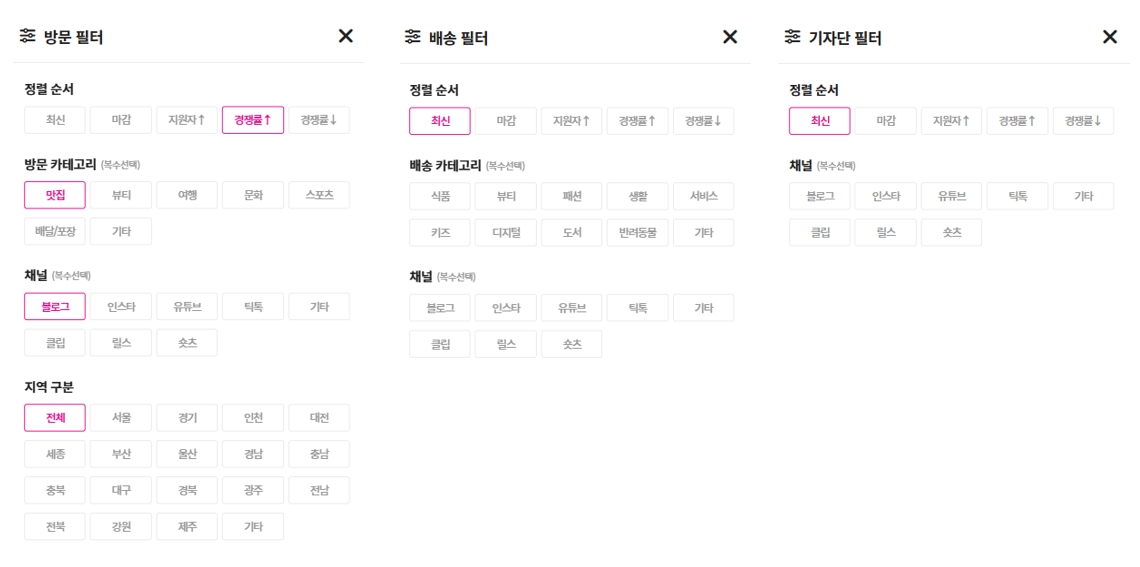Enable 유튜브 channel in 배송 필터

pyautogui.click(x=571, y=308)
